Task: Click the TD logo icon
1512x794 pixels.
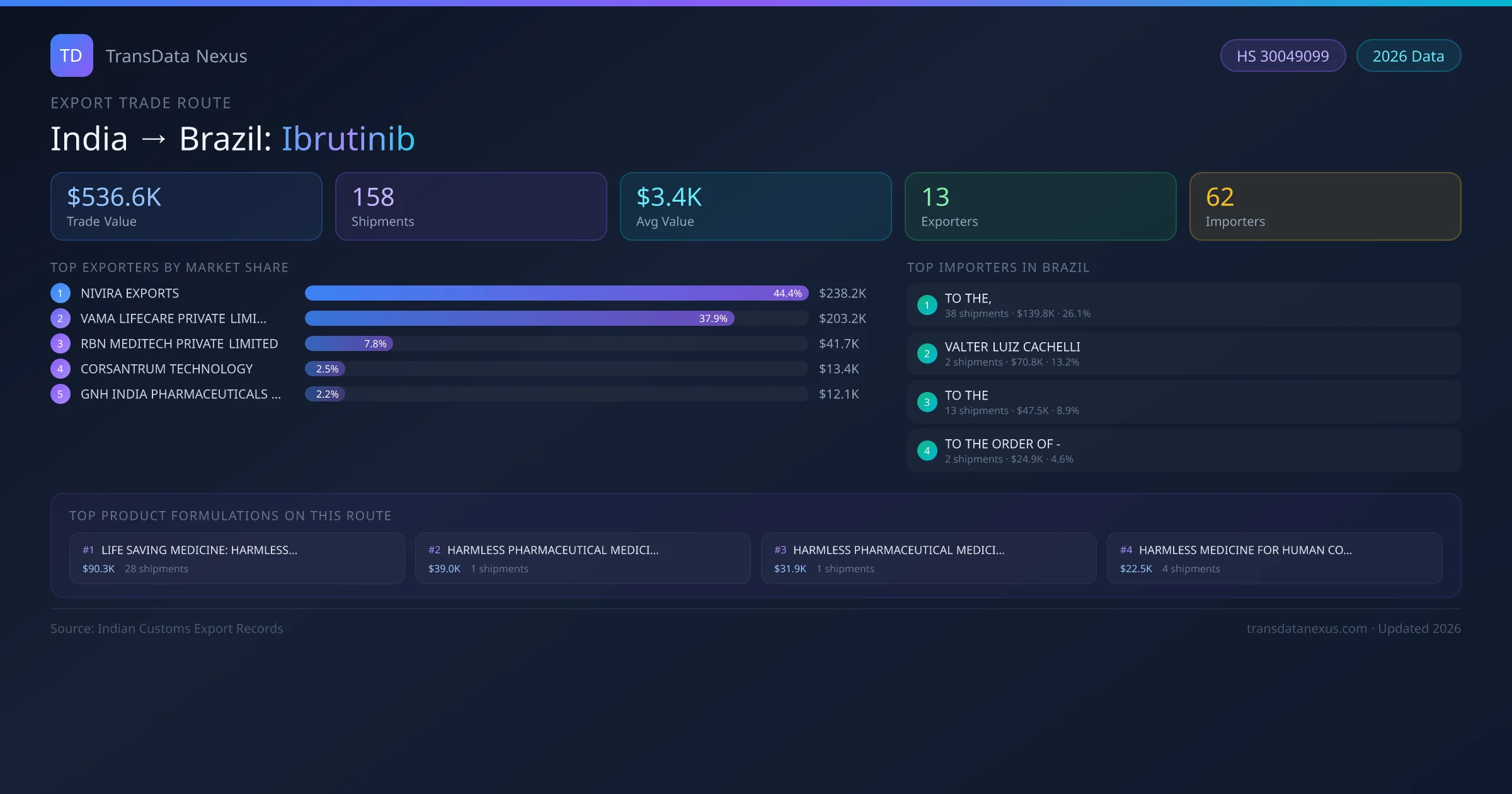Action: click(71, 55)
